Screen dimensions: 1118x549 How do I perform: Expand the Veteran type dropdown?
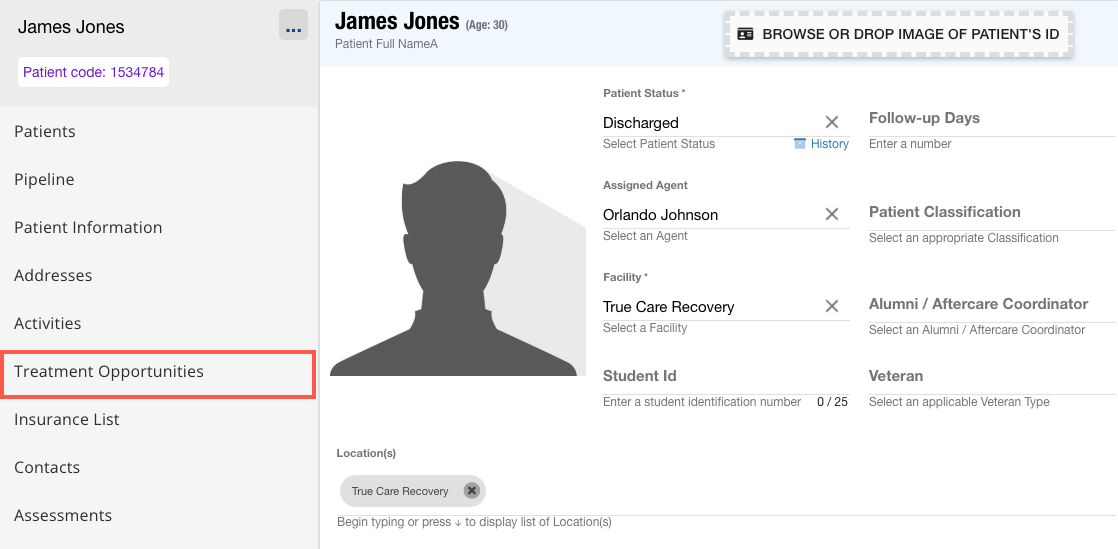tap(990, 377)
